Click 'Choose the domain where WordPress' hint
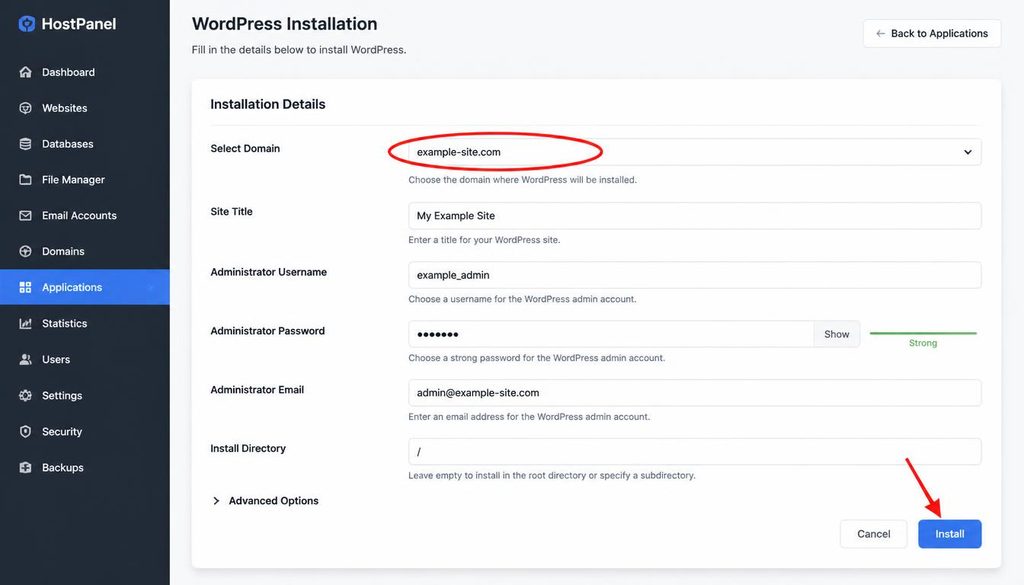This screenshot has width=1024, height=585. tap(522, 180)
